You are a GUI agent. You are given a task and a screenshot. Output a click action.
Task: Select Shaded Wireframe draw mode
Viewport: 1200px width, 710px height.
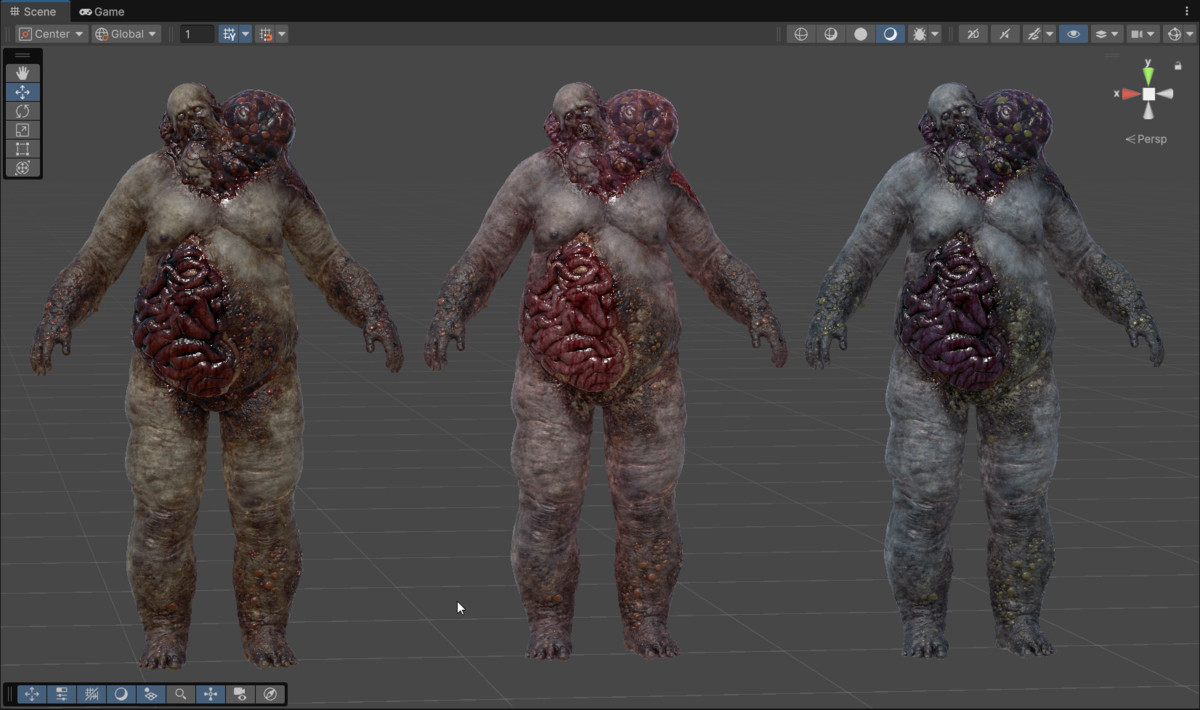(830, 34)
